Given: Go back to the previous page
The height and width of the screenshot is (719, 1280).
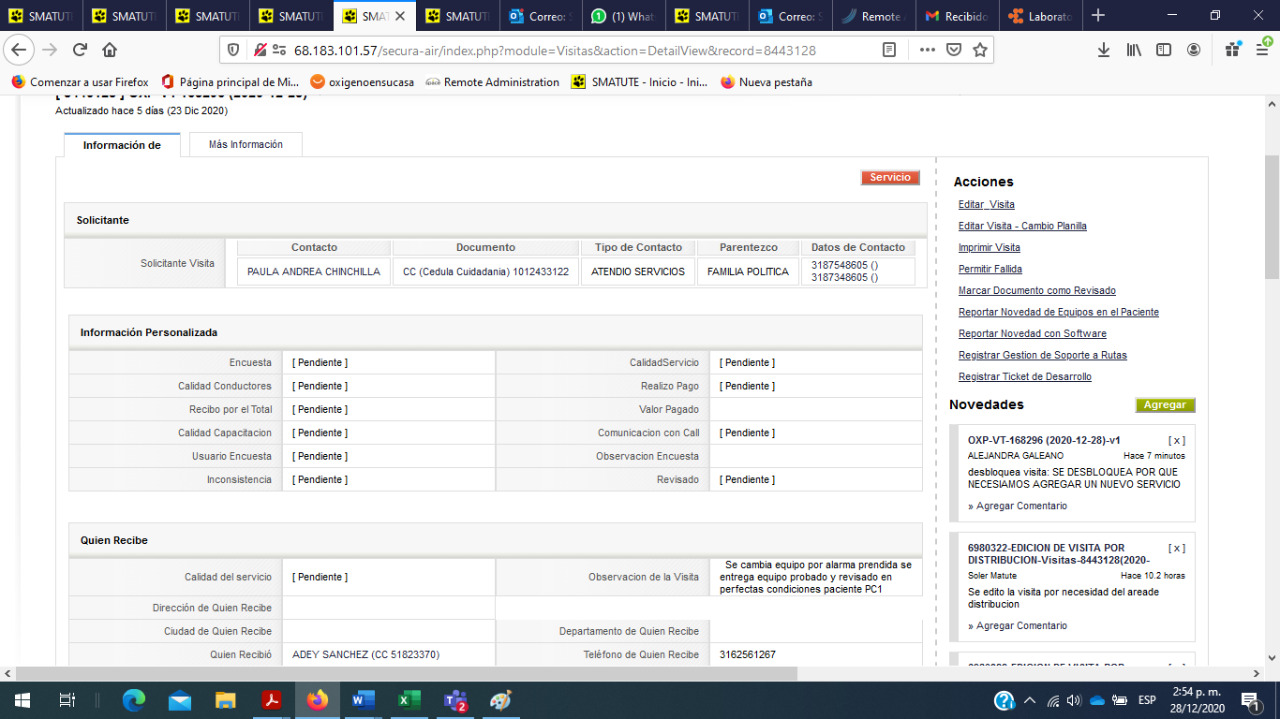Looking at the screenshot, I should (x=19, y=50).
